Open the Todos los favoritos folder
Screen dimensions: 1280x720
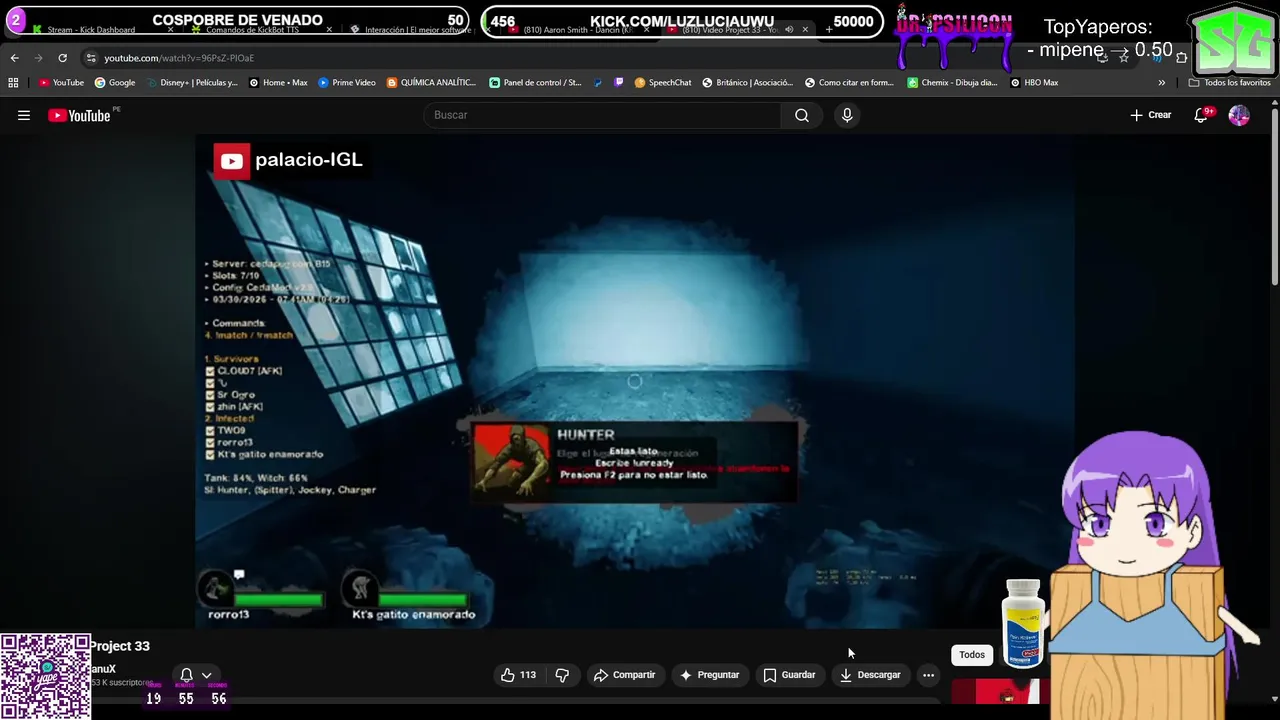pos(1229,83)
